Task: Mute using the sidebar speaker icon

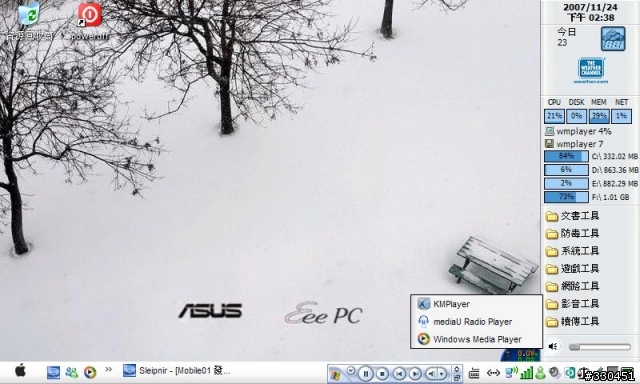Action: (x=553, y=347)
